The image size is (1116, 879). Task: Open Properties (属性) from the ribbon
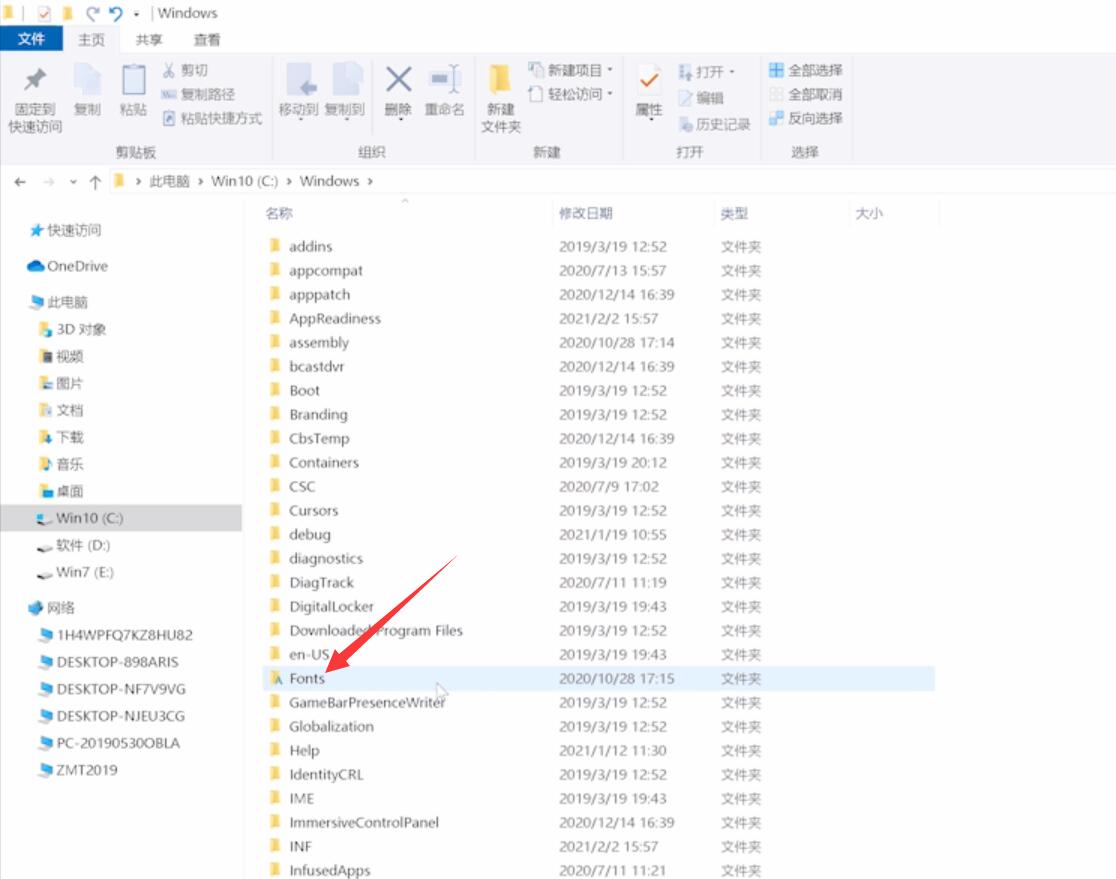point(648,91)
